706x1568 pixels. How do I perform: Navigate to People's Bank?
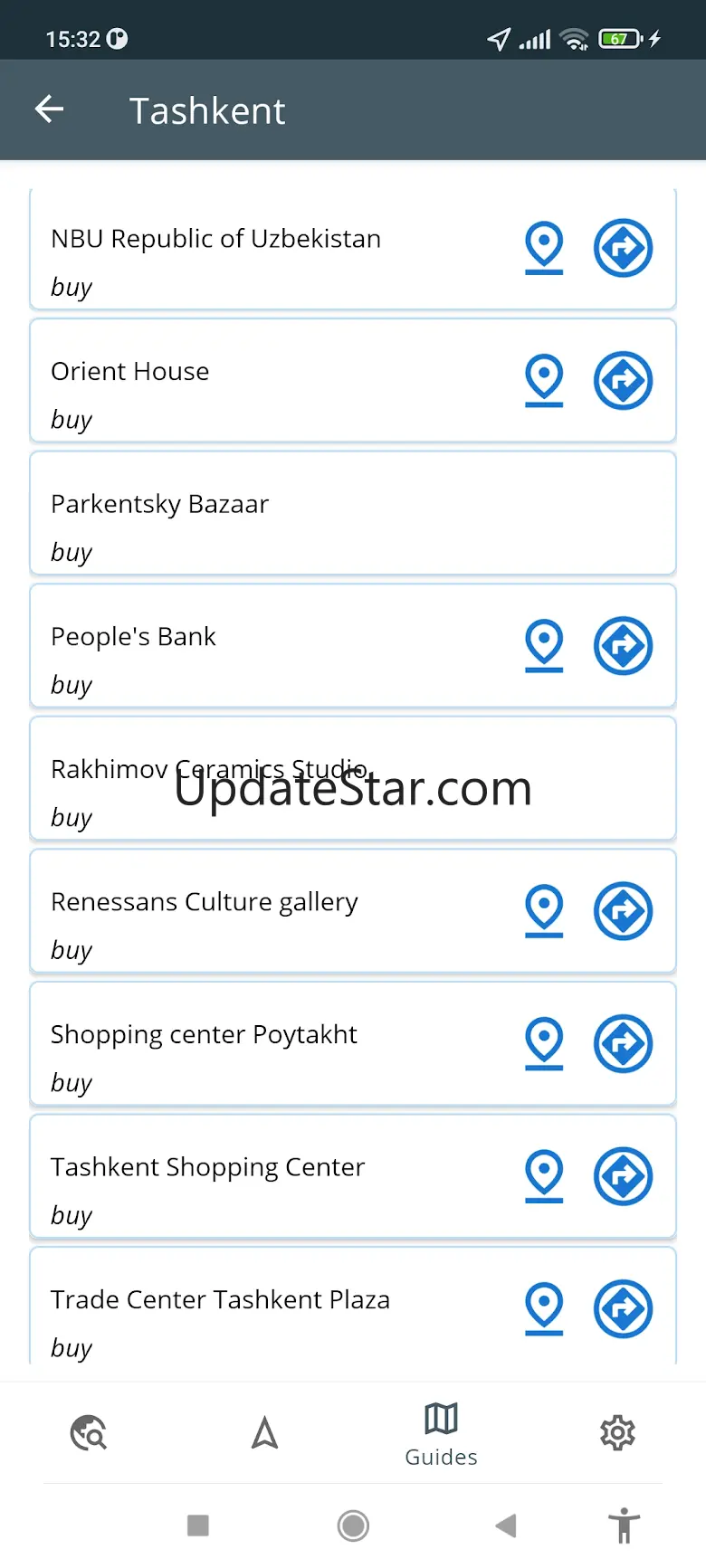623,646
